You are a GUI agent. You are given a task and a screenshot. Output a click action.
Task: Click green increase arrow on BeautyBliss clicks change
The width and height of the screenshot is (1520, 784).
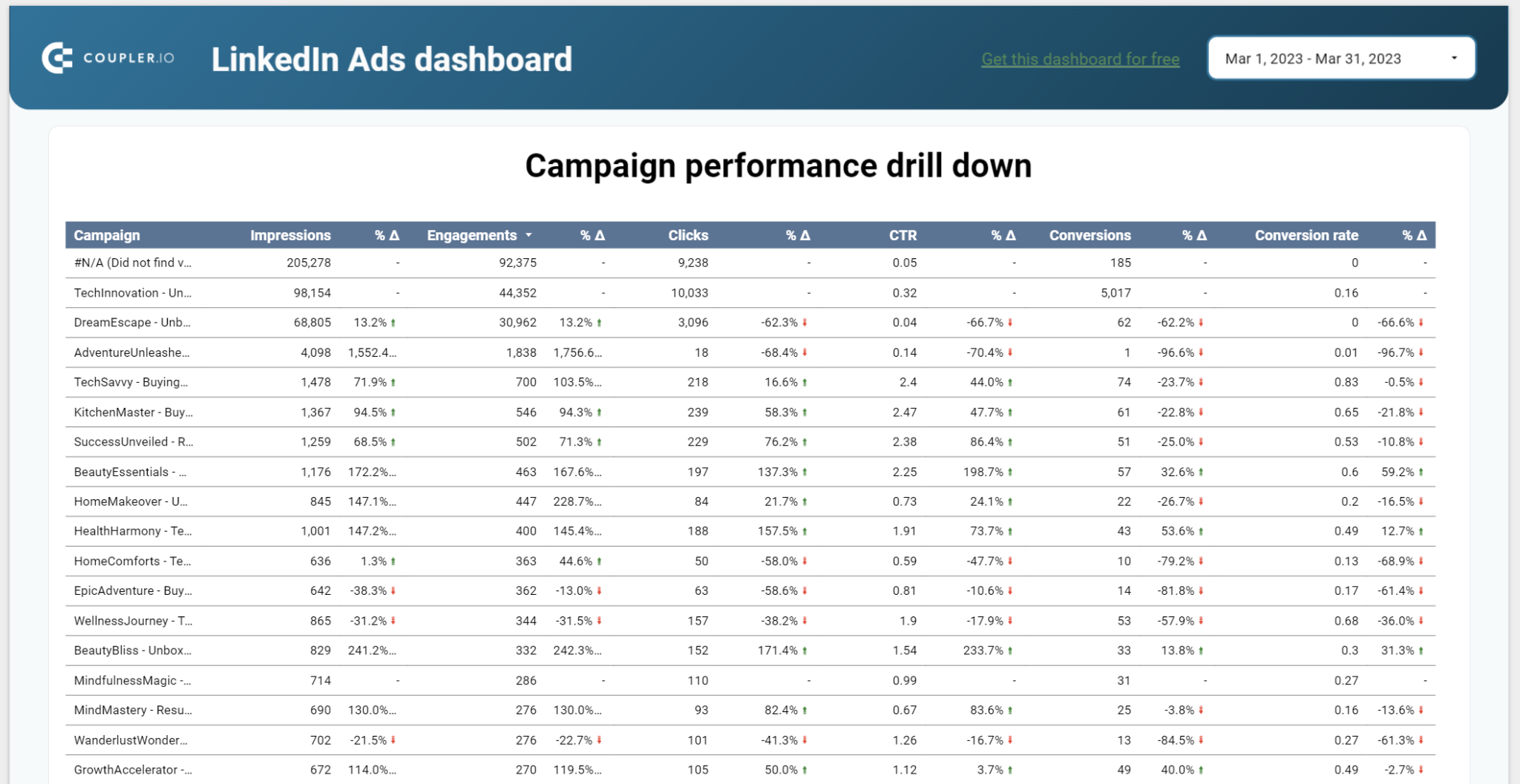coord(806,650)
